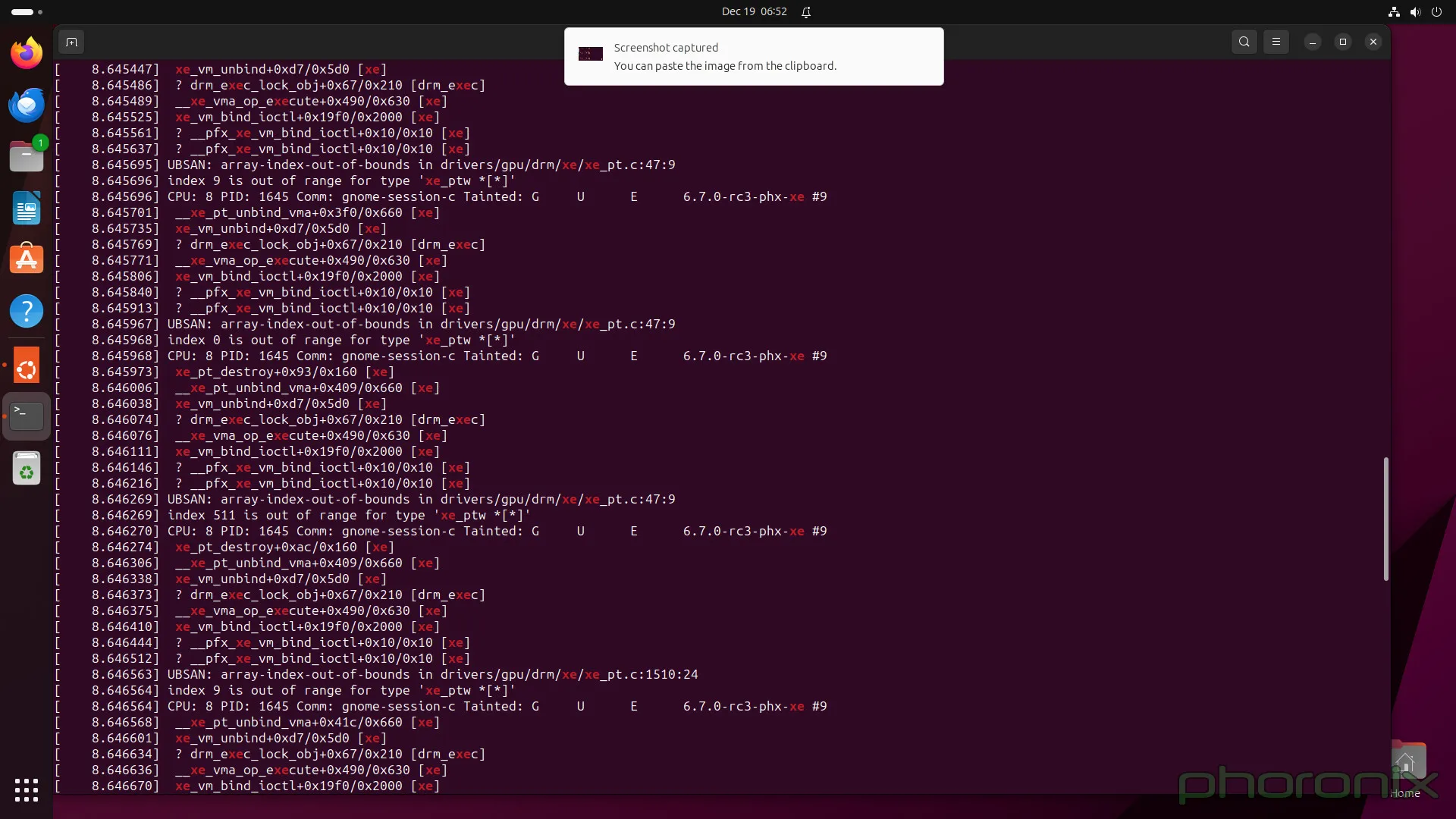Open the terminal search tool
This screenshot has width=1456, height=819.
click(x=1244, y=42)
